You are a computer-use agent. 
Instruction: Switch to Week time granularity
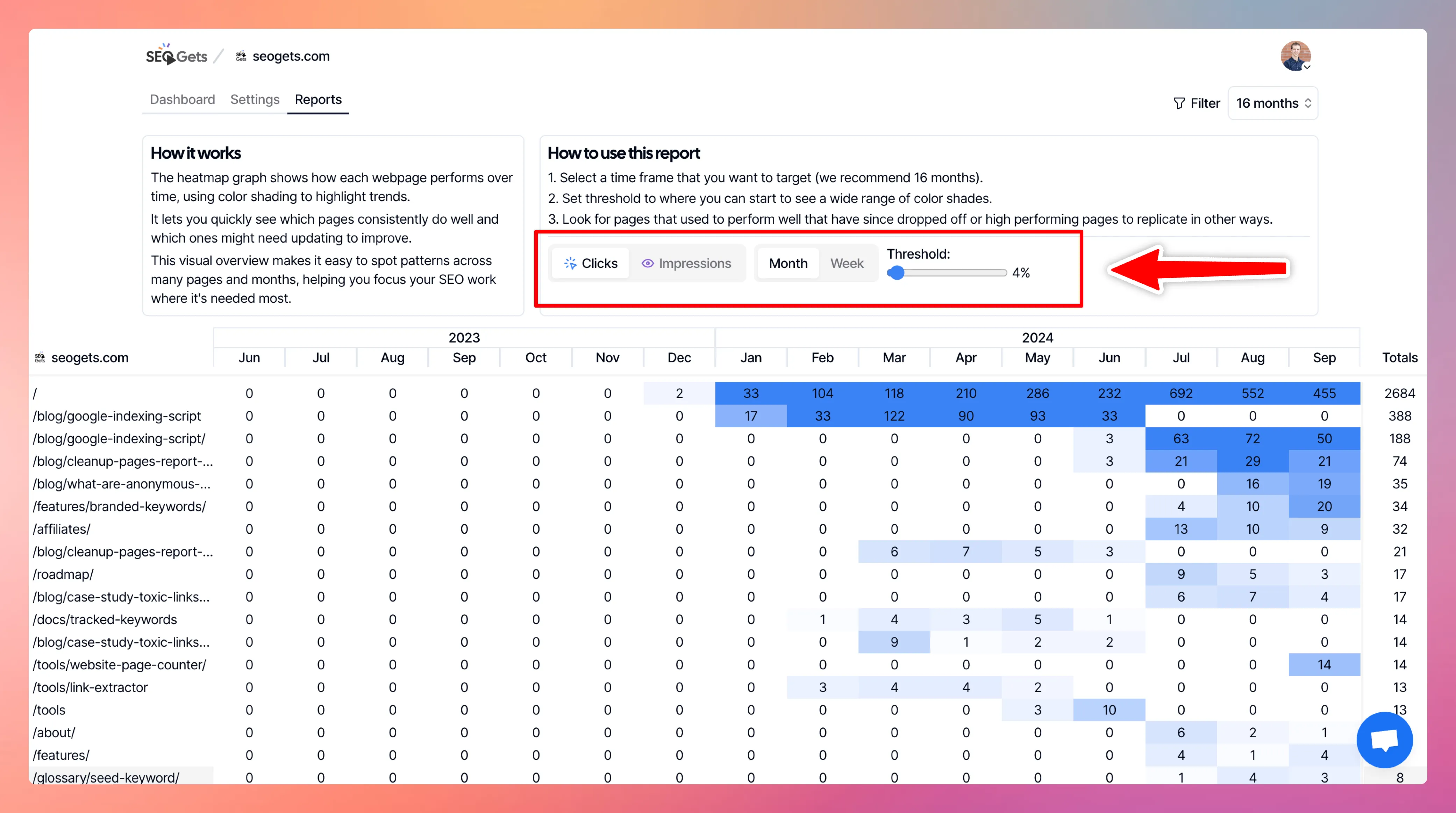pyautogui.click(x=846, y=263)
